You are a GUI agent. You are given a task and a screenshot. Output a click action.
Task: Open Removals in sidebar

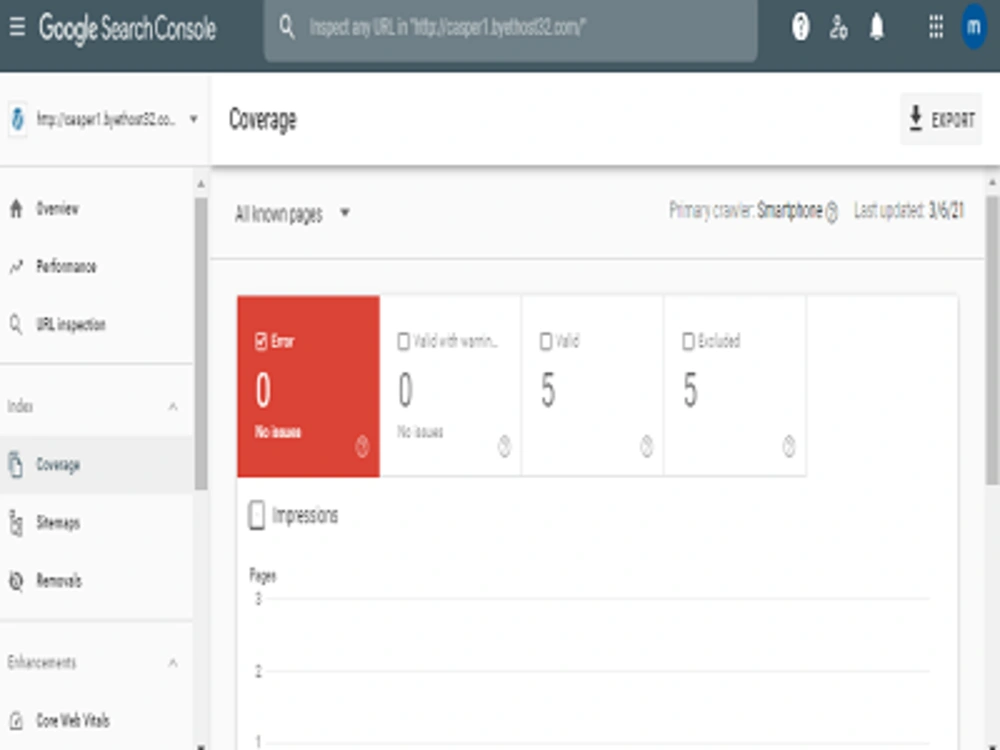point(96,581)
